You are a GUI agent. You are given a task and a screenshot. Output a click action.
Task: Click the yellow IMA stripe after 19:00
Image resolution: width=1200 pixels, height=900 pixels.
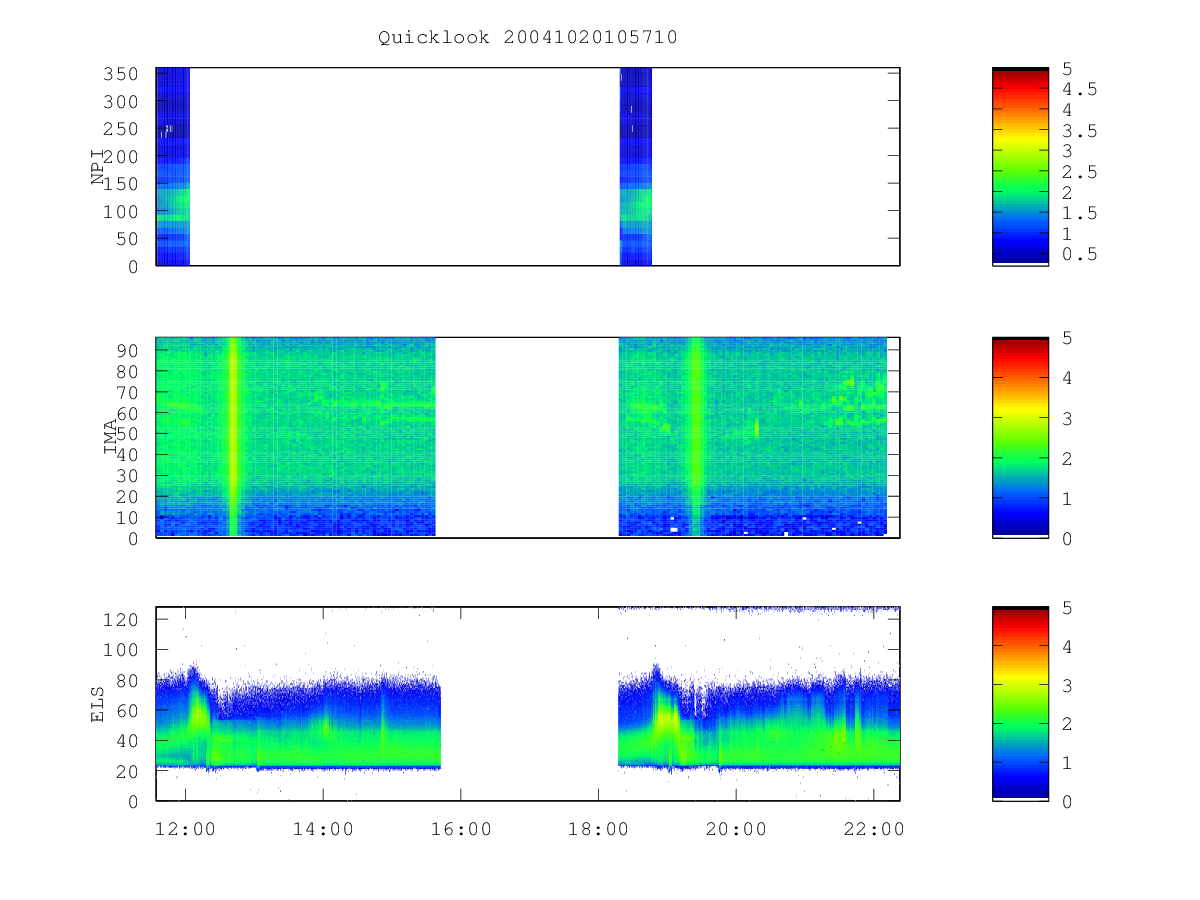pyautogui.click(x=696, y=437)
